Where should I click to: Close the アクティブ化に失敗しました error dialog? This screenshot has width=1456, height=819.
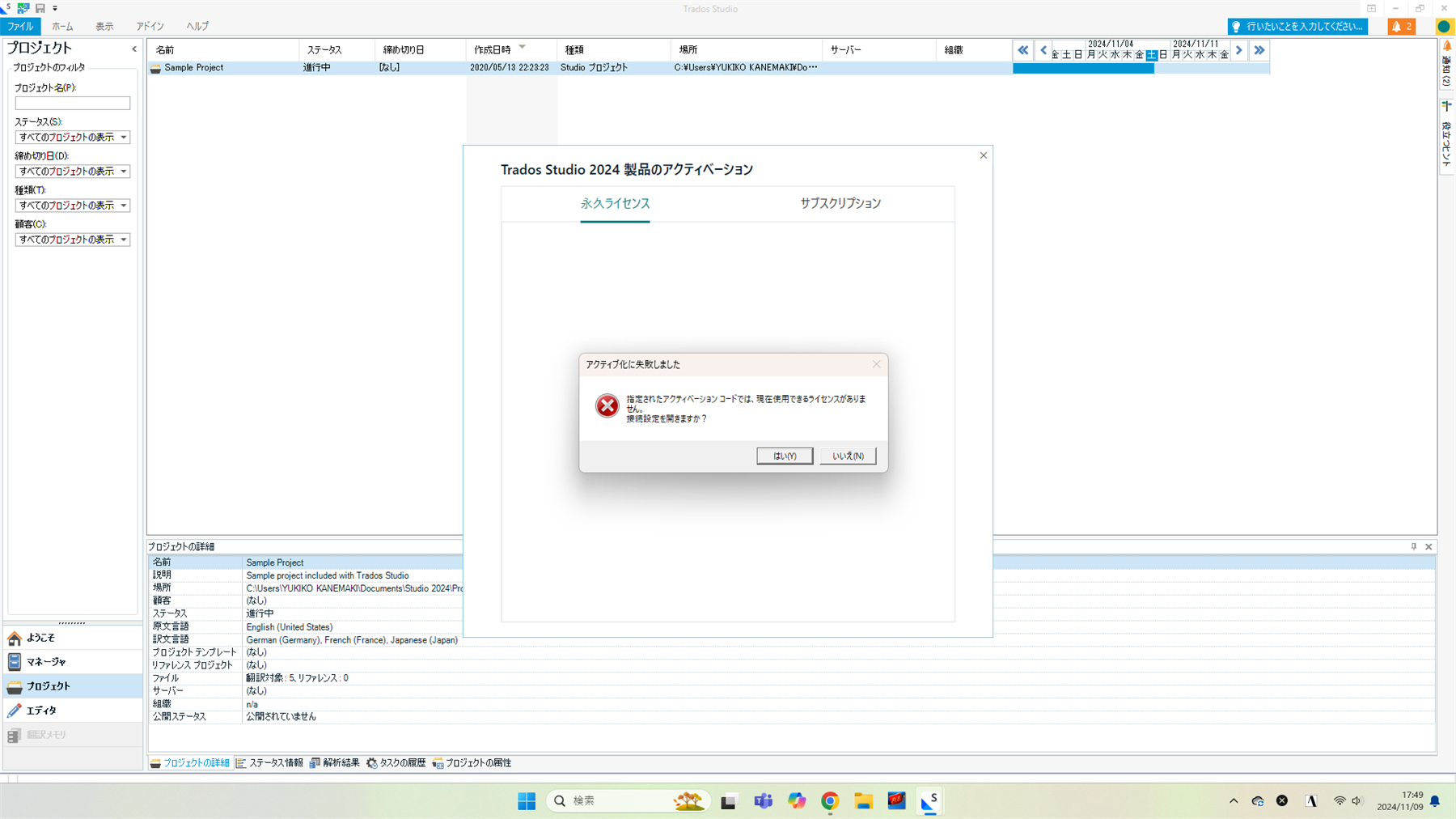pos(876,364)
